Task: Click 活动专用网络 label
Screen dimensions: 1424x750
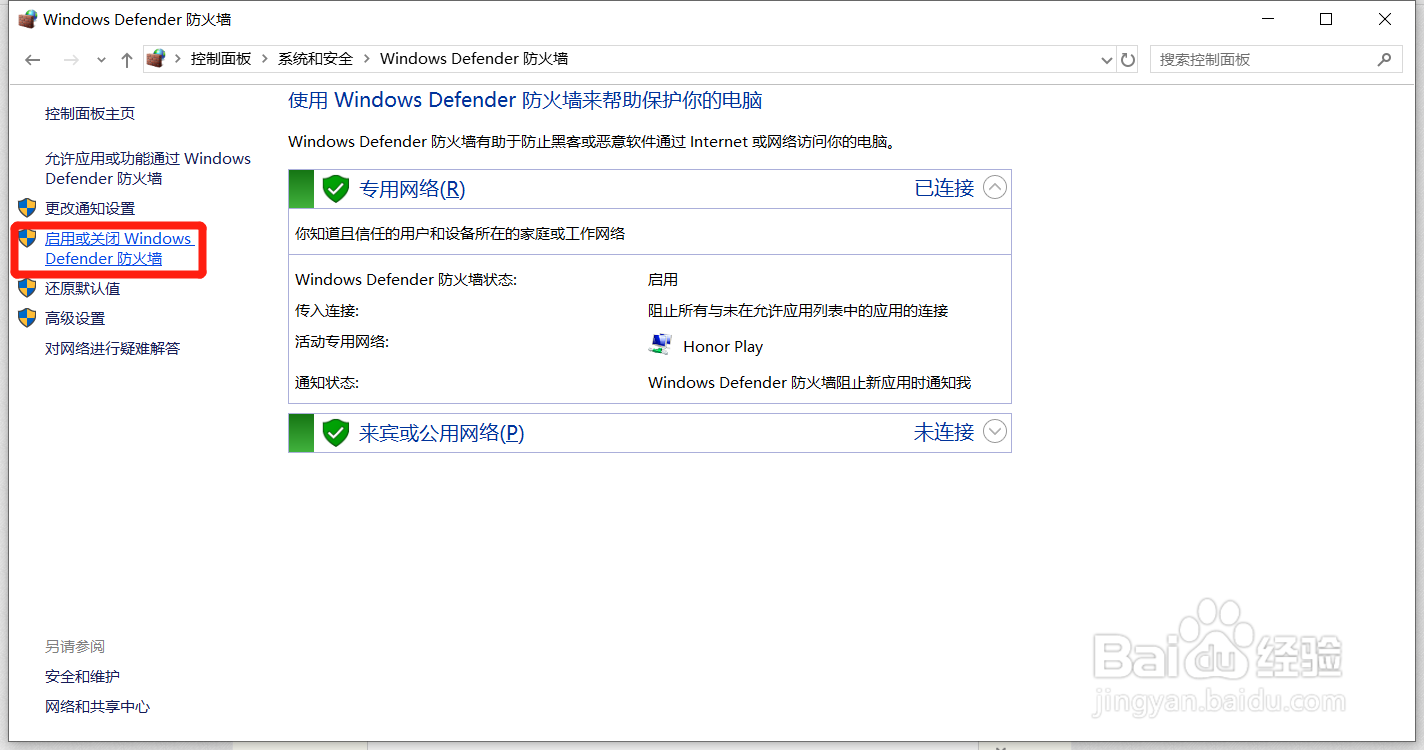Action: pyautogui.click(x=342, y=342)
